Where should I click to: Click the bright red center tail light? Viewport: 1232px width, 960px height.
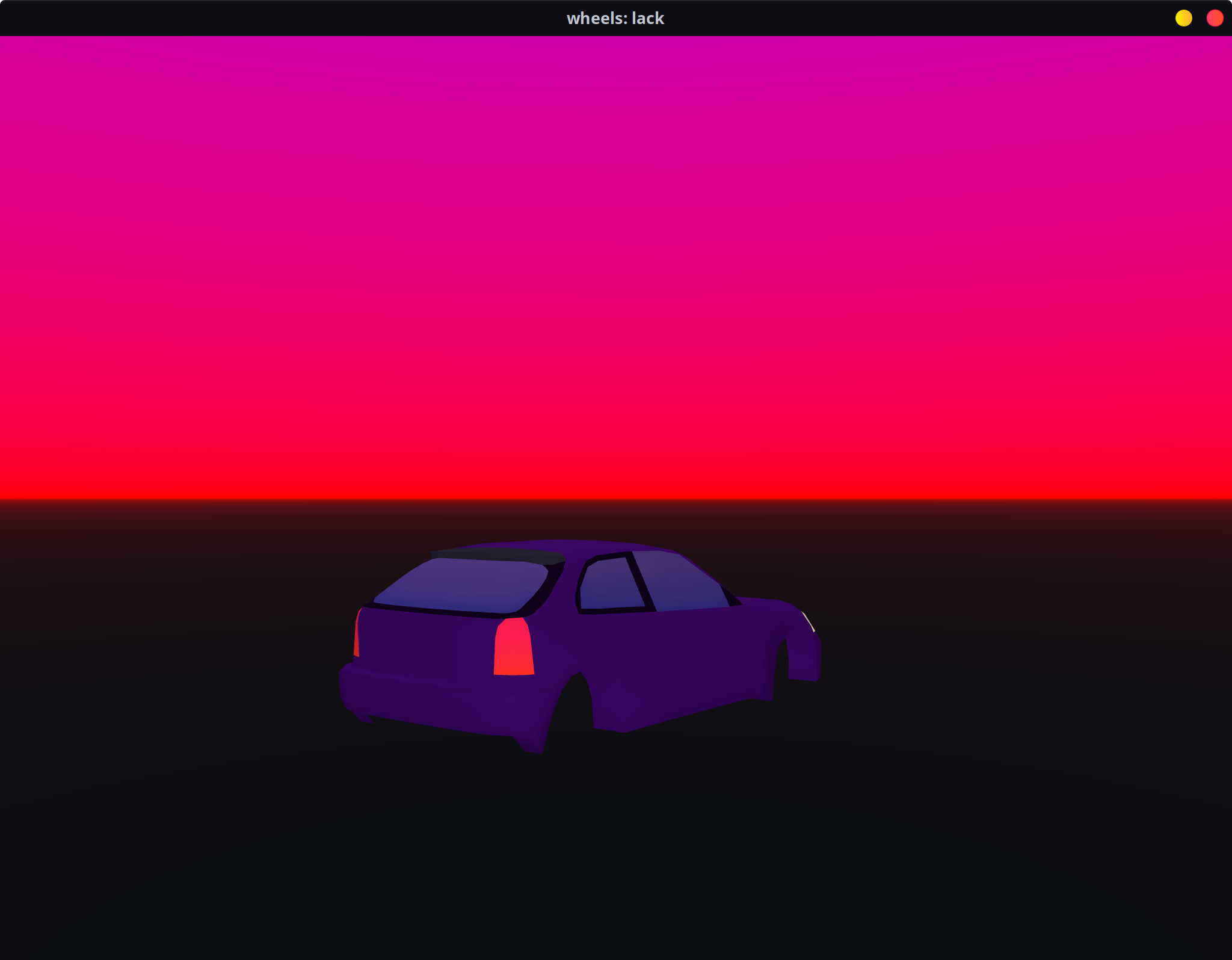coord(514,647)
